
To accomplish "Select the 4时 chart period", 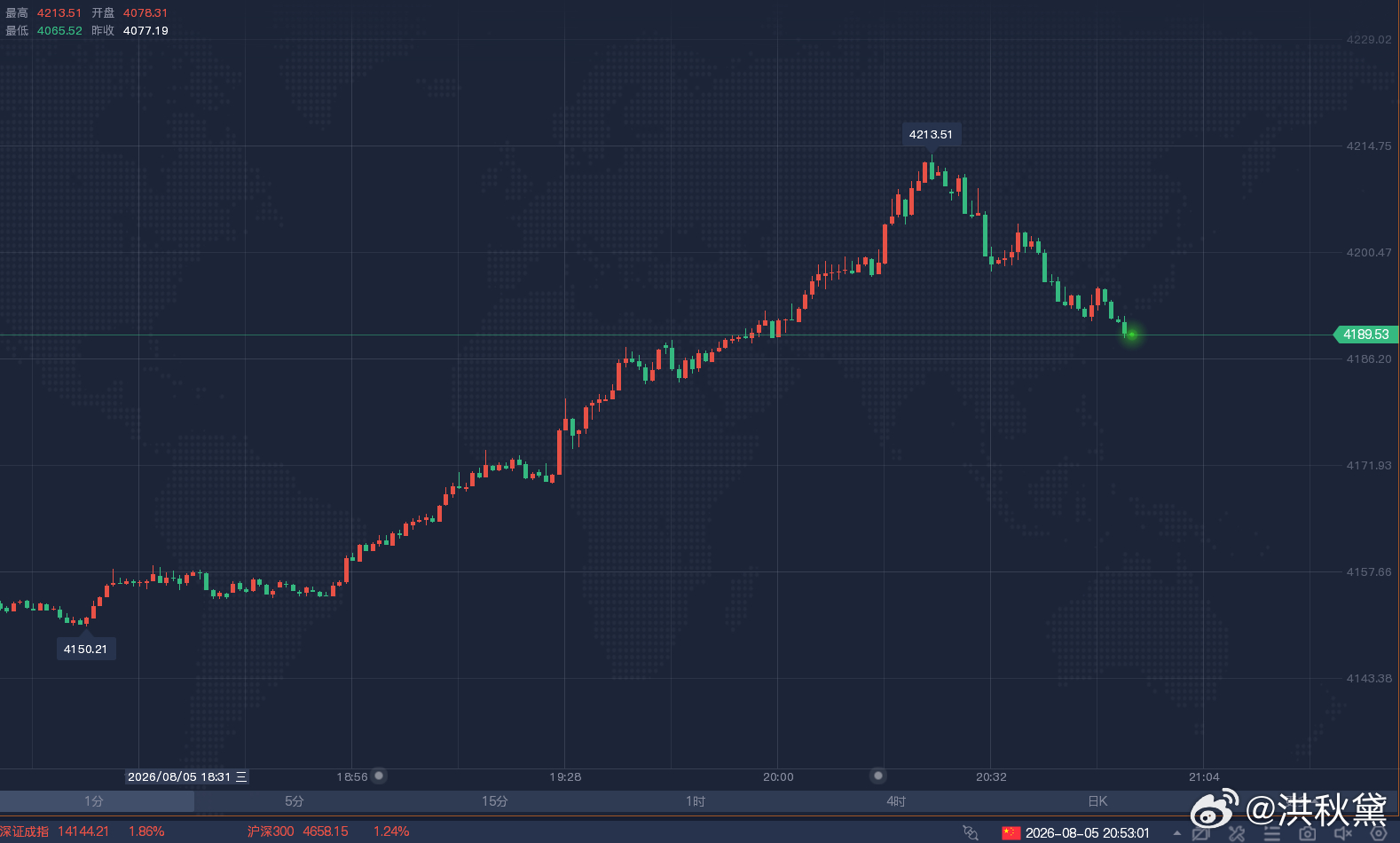I will coord(896,801).
